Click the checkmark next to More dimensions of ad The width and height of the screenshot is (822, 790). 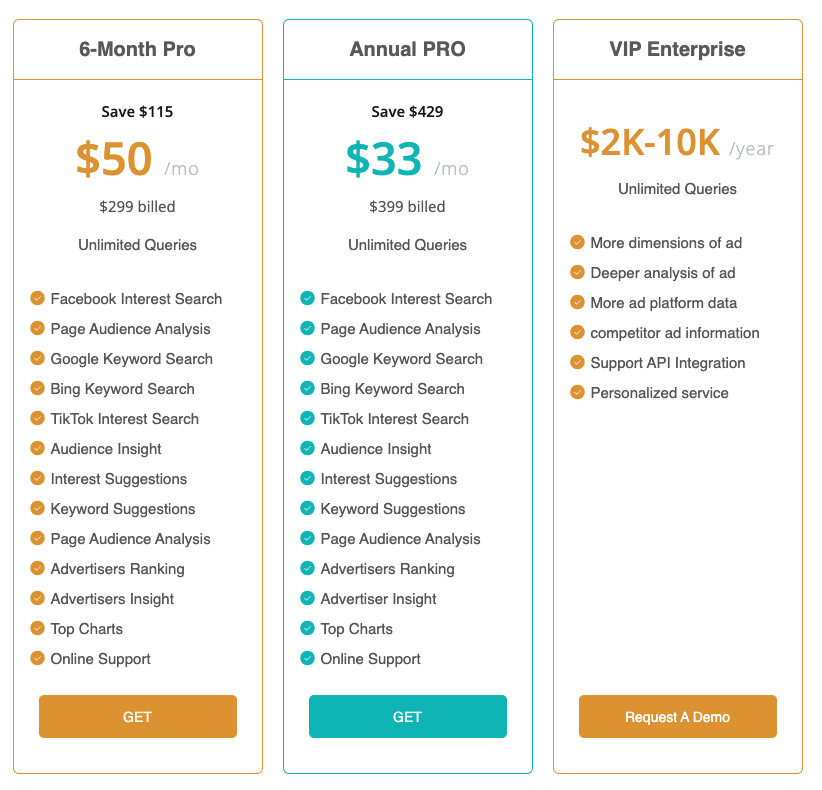pos(578,242)
